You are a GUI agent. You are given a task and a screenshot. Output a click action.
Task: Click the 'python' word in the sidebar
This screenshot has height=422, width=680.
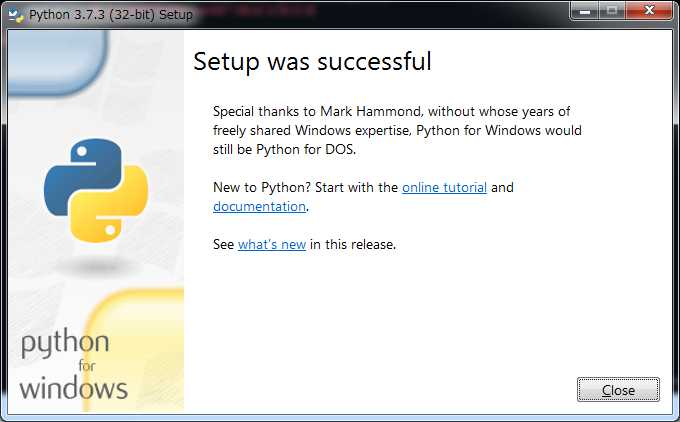click(65, 344)
